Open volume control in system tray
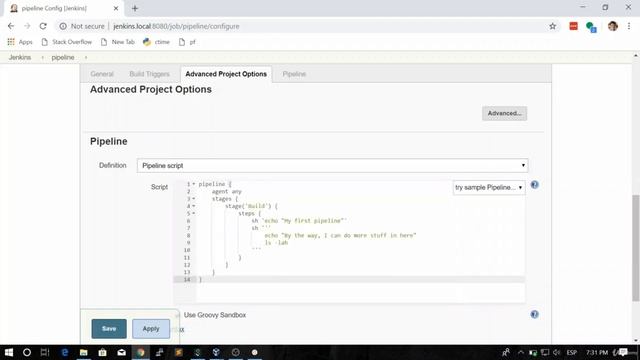Image resolution: width=640 pixels, height=360 pixels. pos(557,352)
